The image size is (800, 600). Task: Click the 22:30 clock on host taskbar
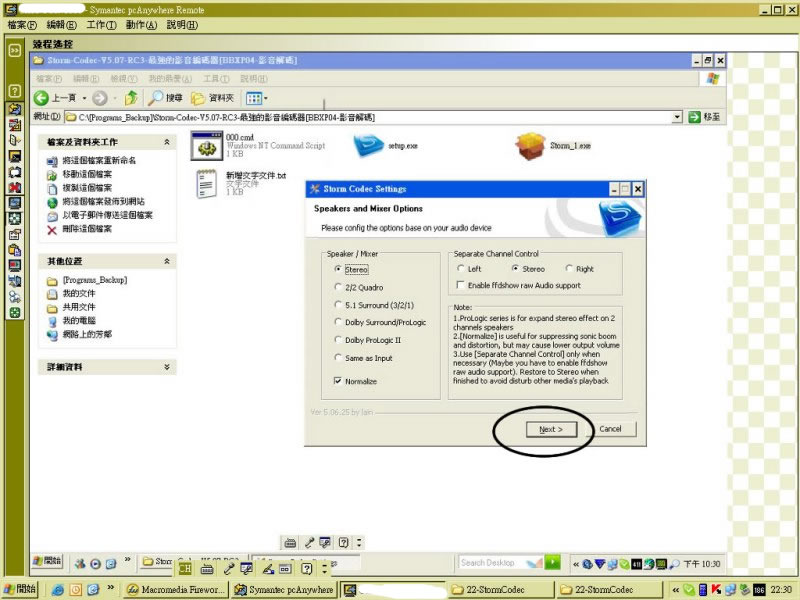[781, 590]
